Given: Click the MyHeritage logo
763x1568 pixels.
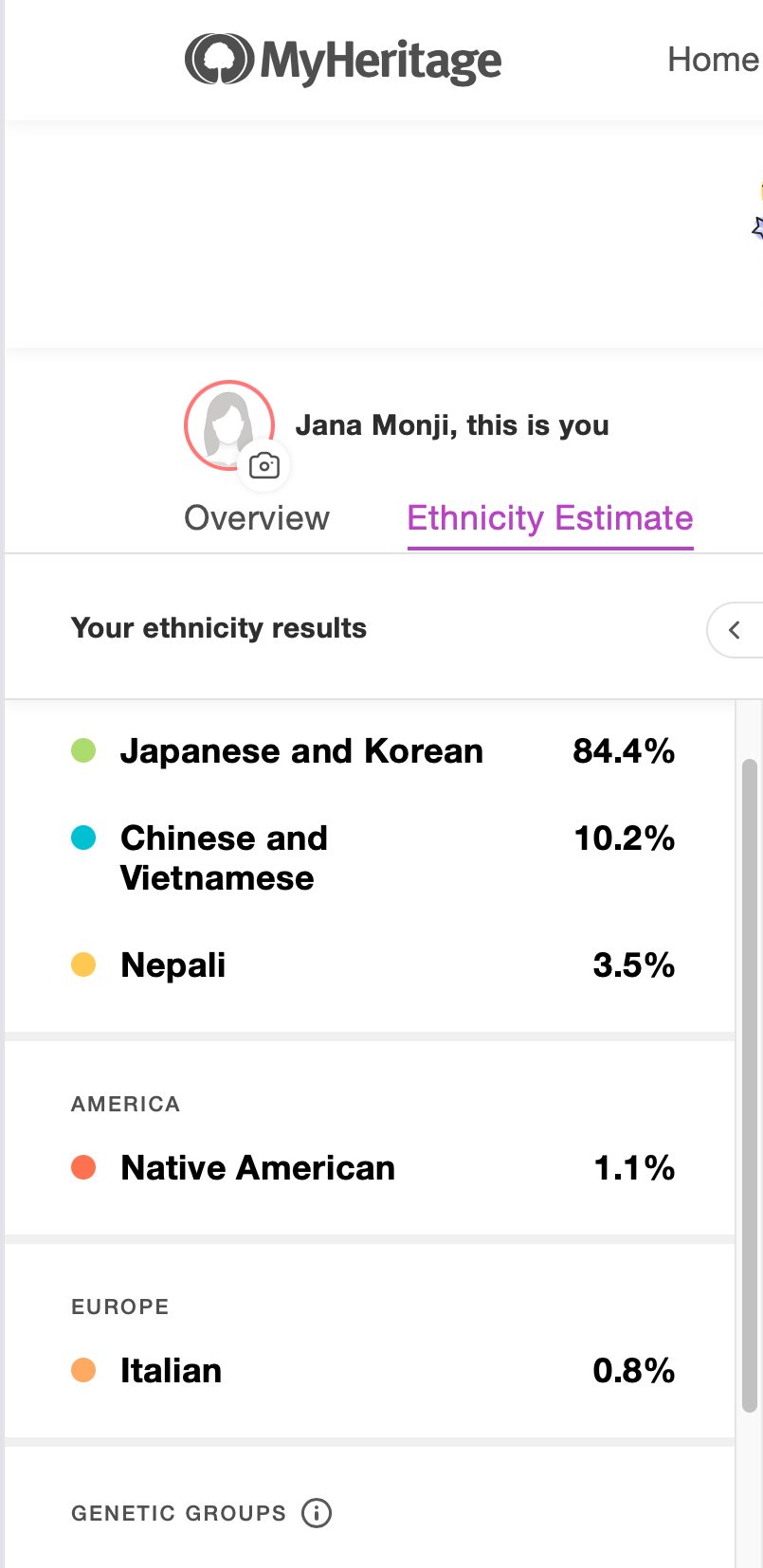Looking at the screenshot, I should (x=343, y=60).
